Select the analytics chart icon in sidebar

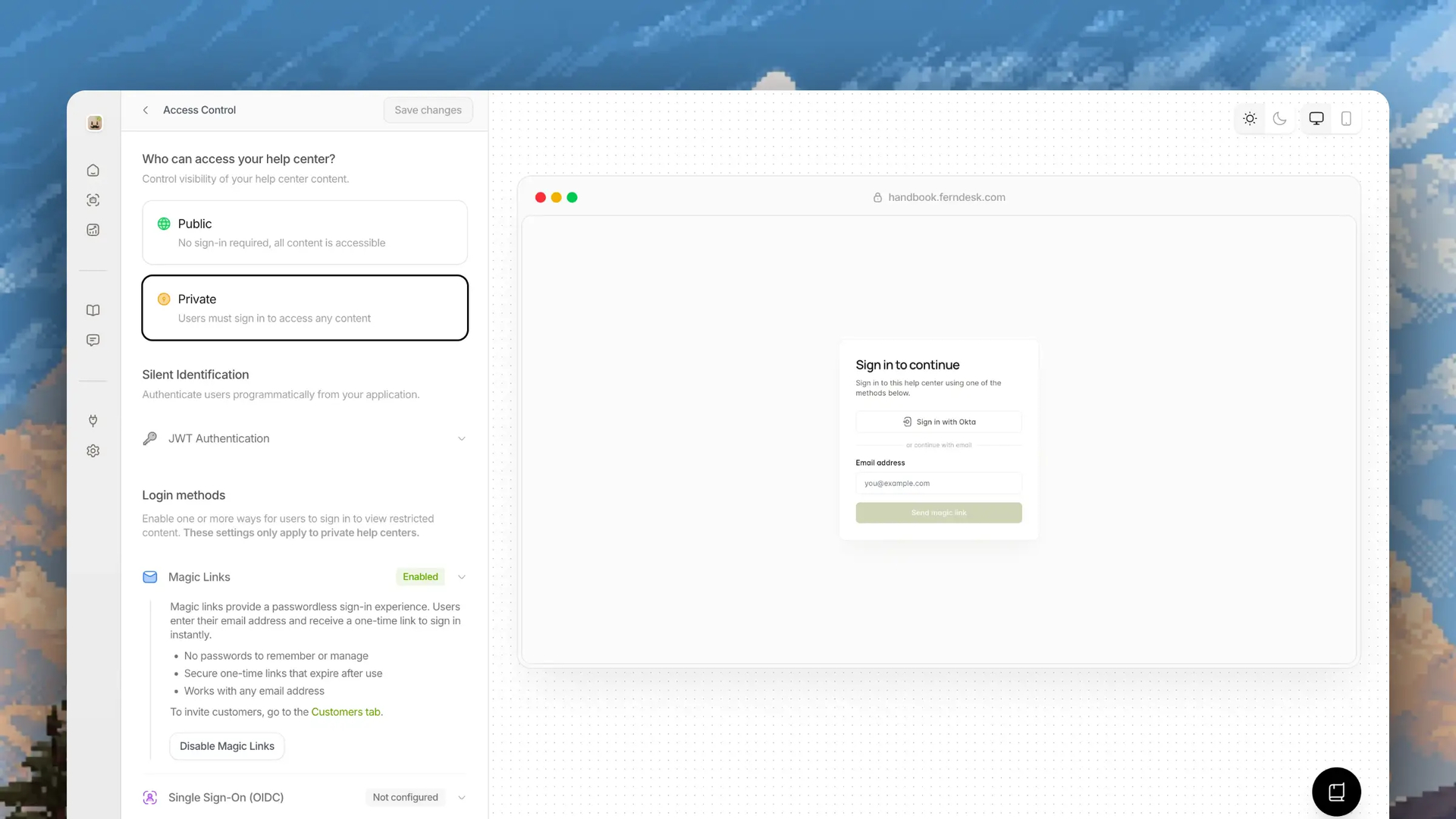pos(93,229)
